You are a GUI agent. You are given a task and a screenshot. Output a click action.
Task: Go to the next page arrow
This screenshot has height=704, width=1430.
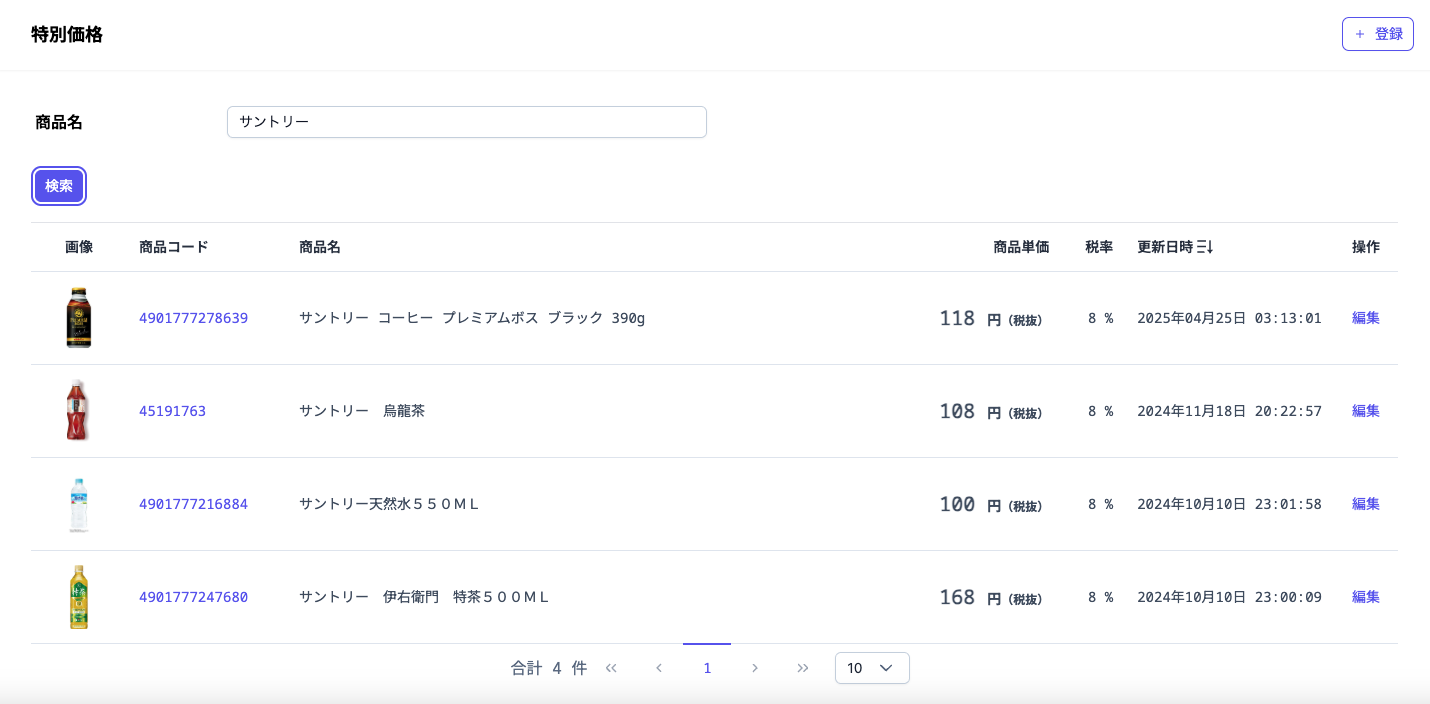pos(755,668)
